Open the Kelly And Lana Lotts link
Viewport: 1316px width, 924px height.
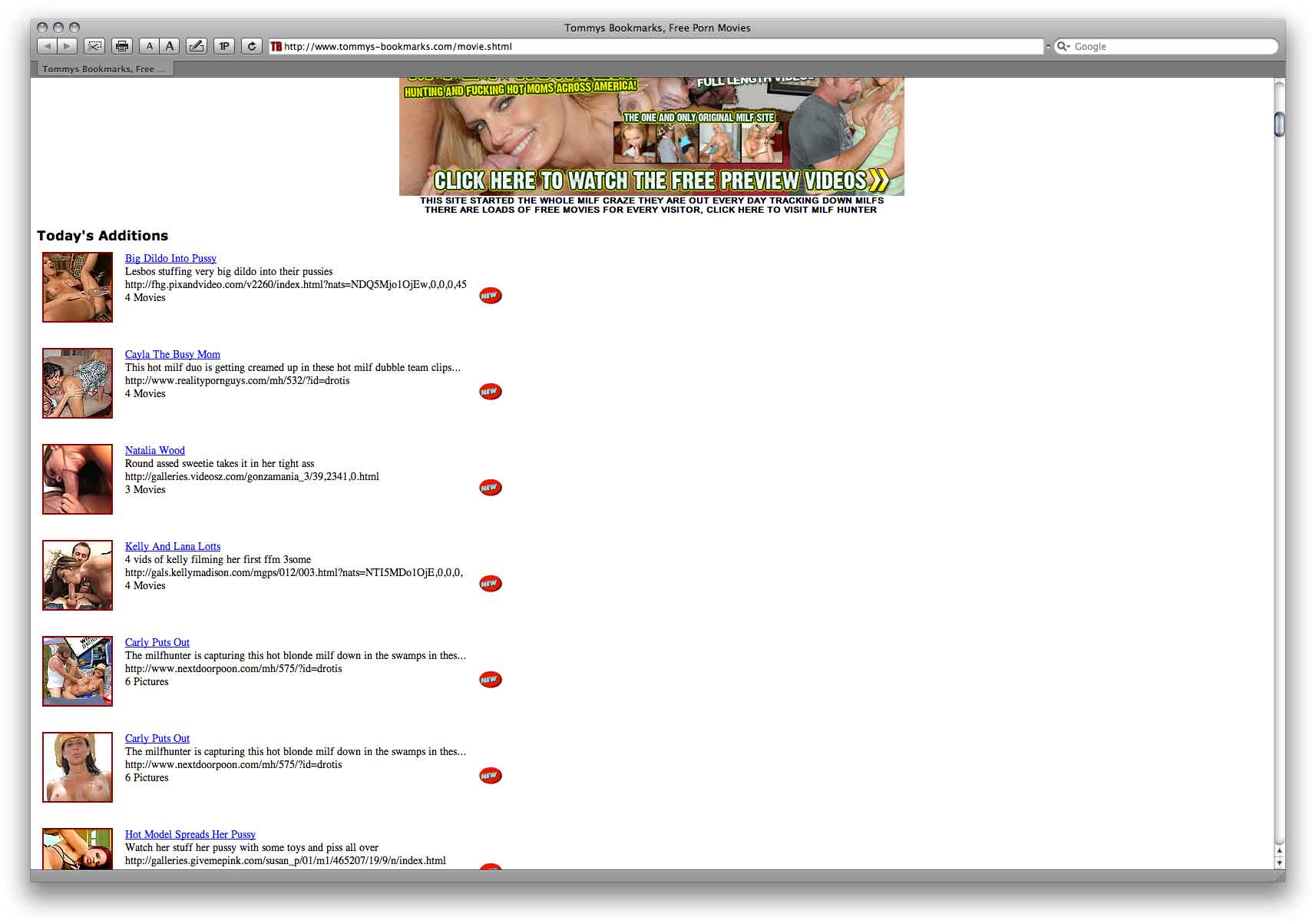(173, 546)
